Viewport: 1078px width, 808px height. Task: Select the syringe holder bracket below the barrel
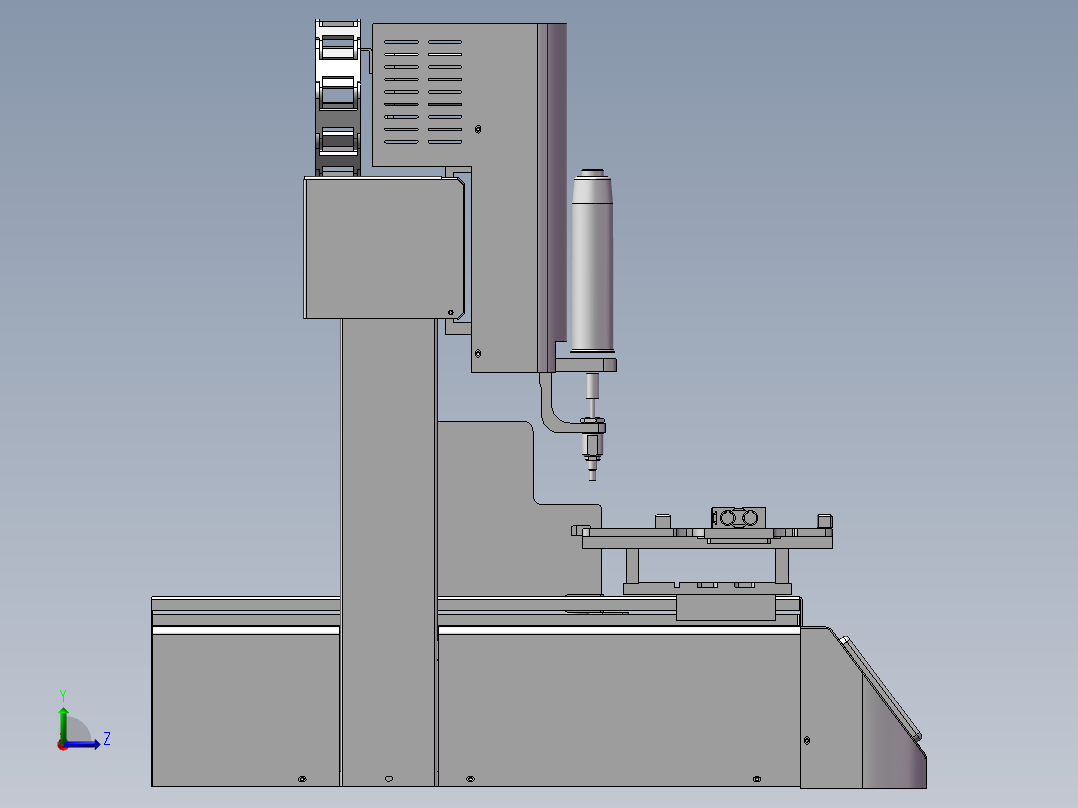click(x=585, y=364)
